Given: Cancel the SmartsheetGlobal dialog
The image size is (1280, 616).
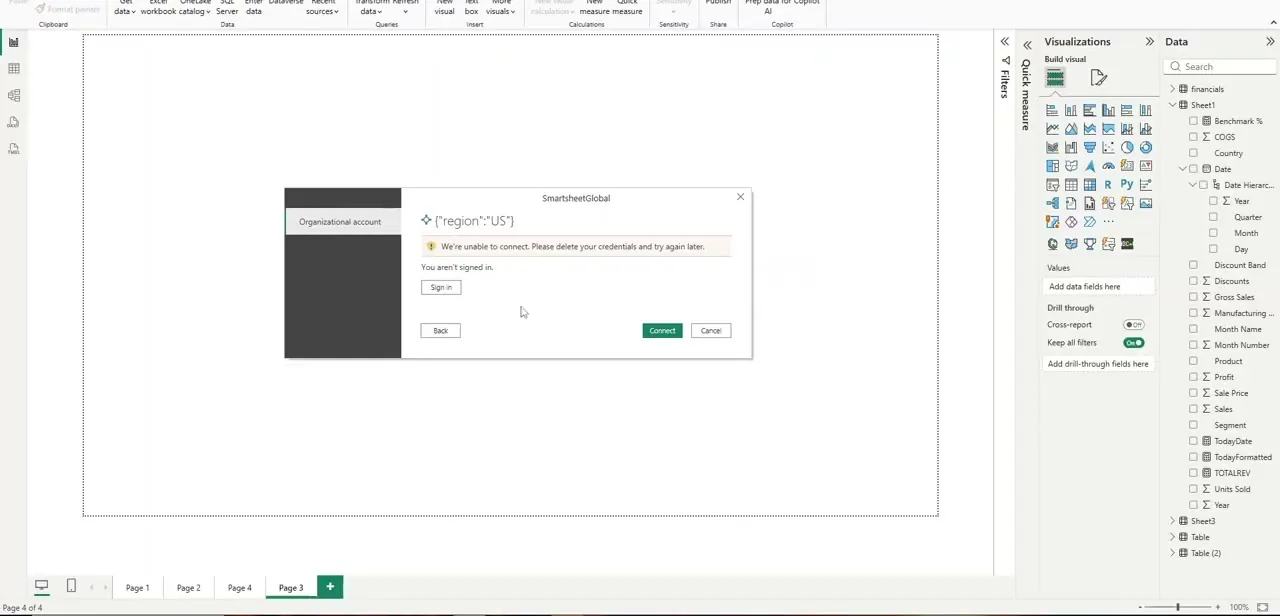Looking at the screenshot, I should [711, 331].
